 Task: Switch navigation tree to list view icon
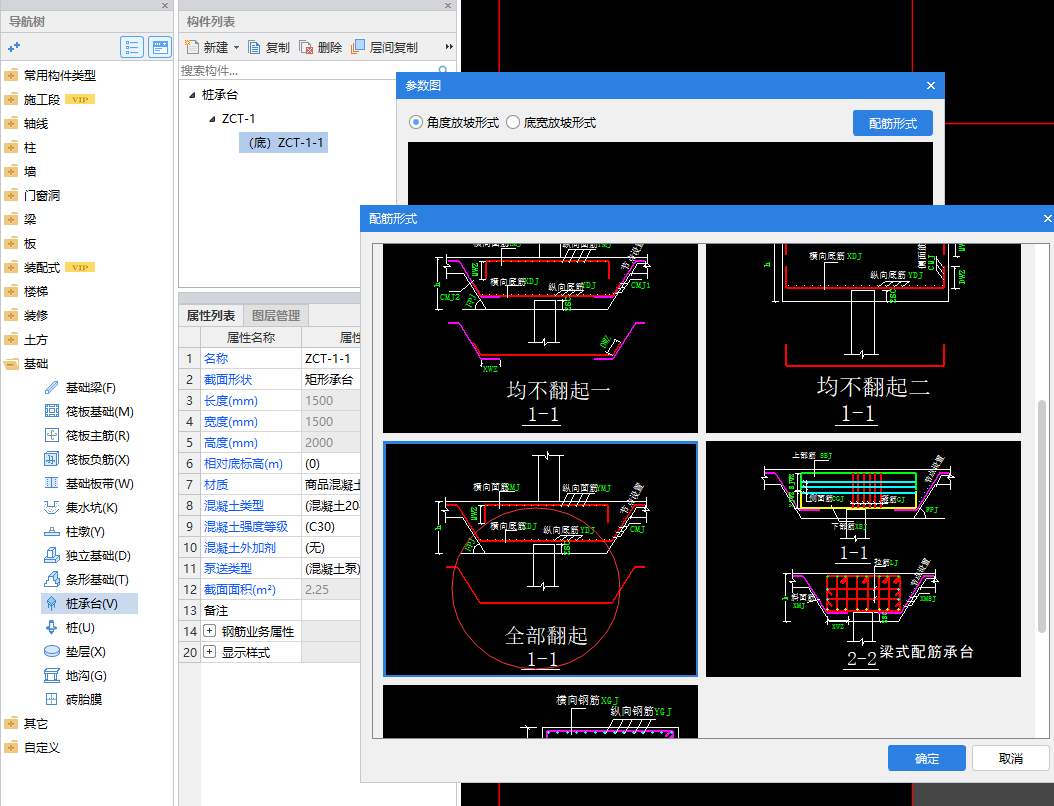(132, 47)
